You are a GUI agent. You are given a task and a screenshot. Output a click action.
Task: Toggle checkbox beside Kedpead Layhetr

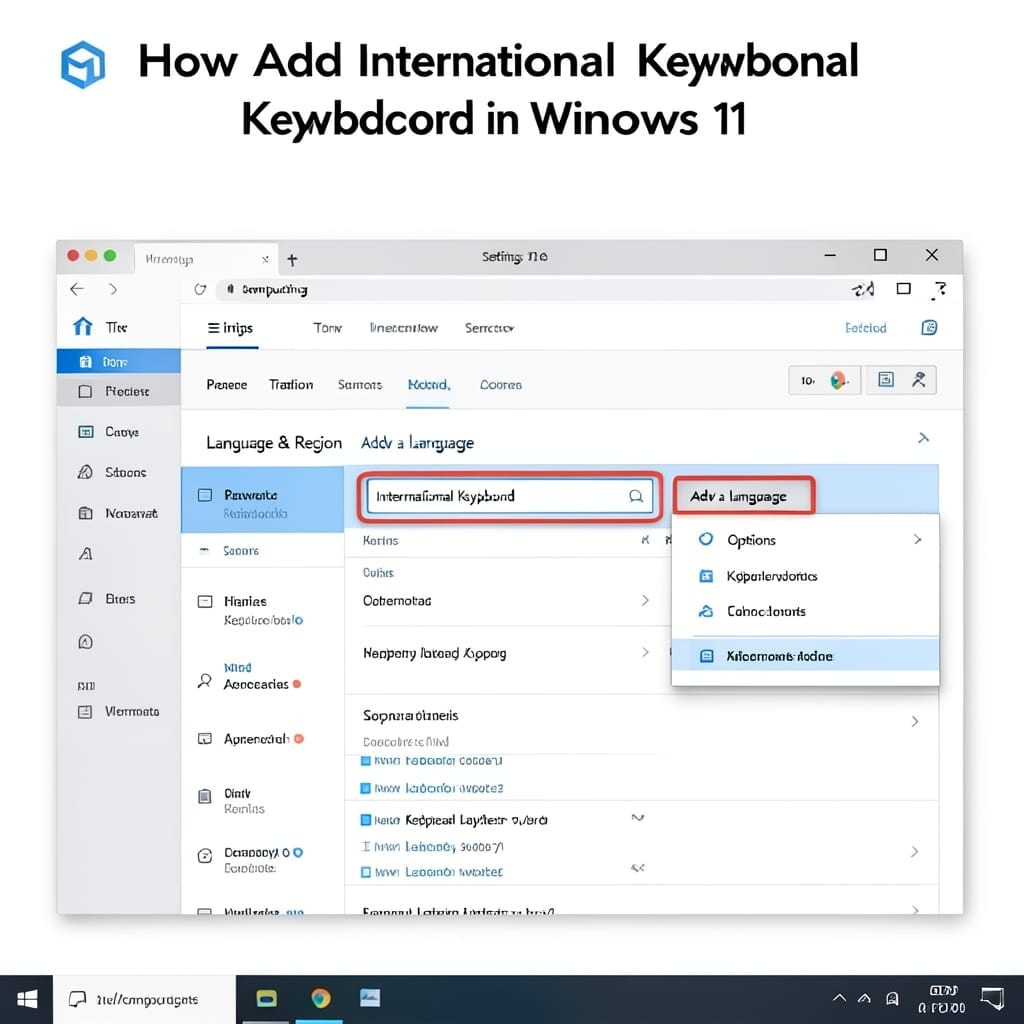click(x=366, y=820)
